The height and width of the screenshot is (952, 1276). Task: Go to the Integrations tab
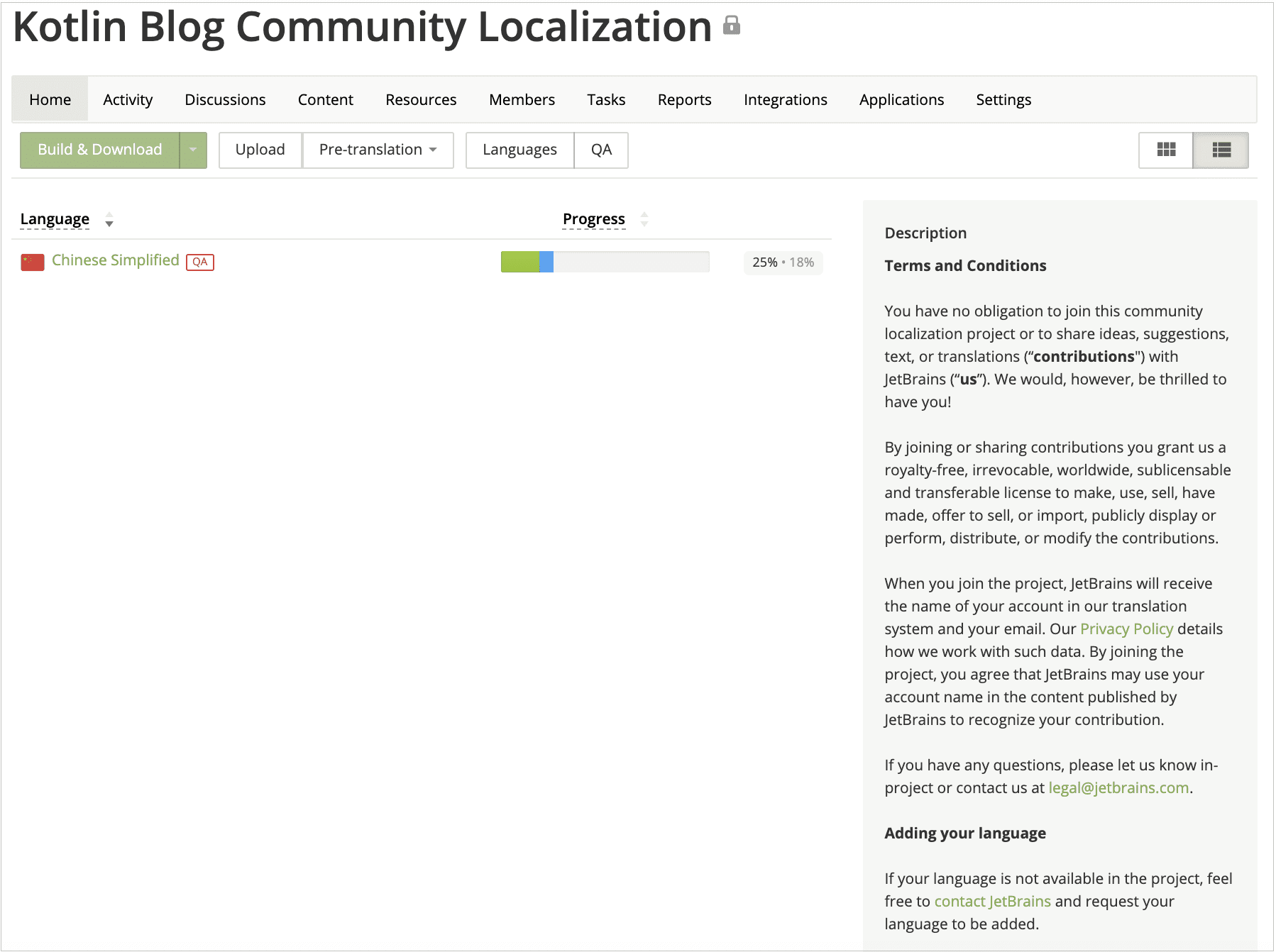tap(785, 99)
